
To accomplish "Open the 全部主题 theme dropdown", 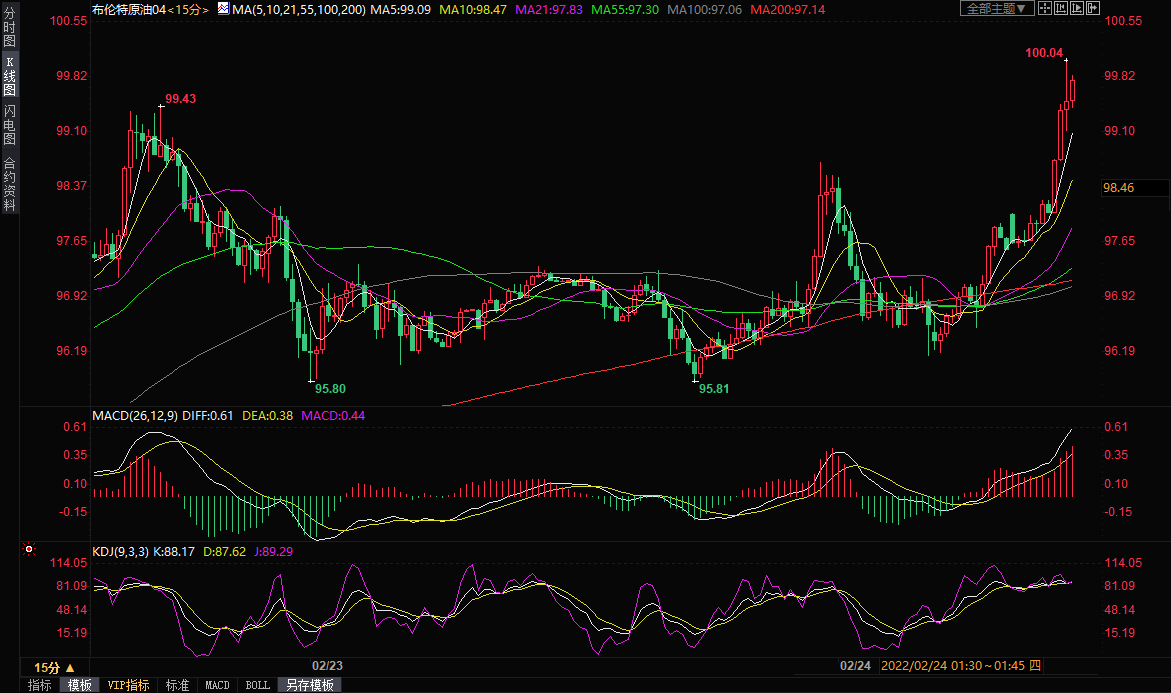I will [x=993, y=8].
